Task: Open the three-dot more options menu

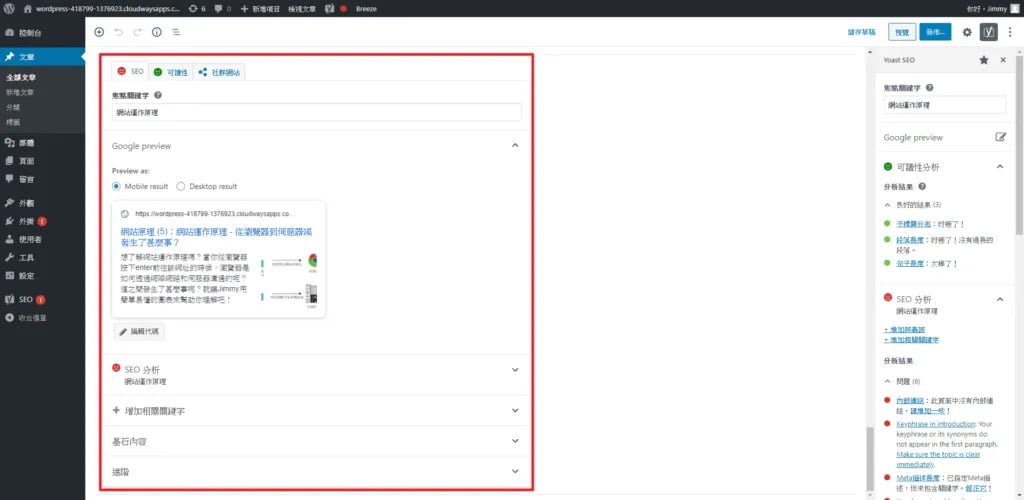Action: (1010, 32)
